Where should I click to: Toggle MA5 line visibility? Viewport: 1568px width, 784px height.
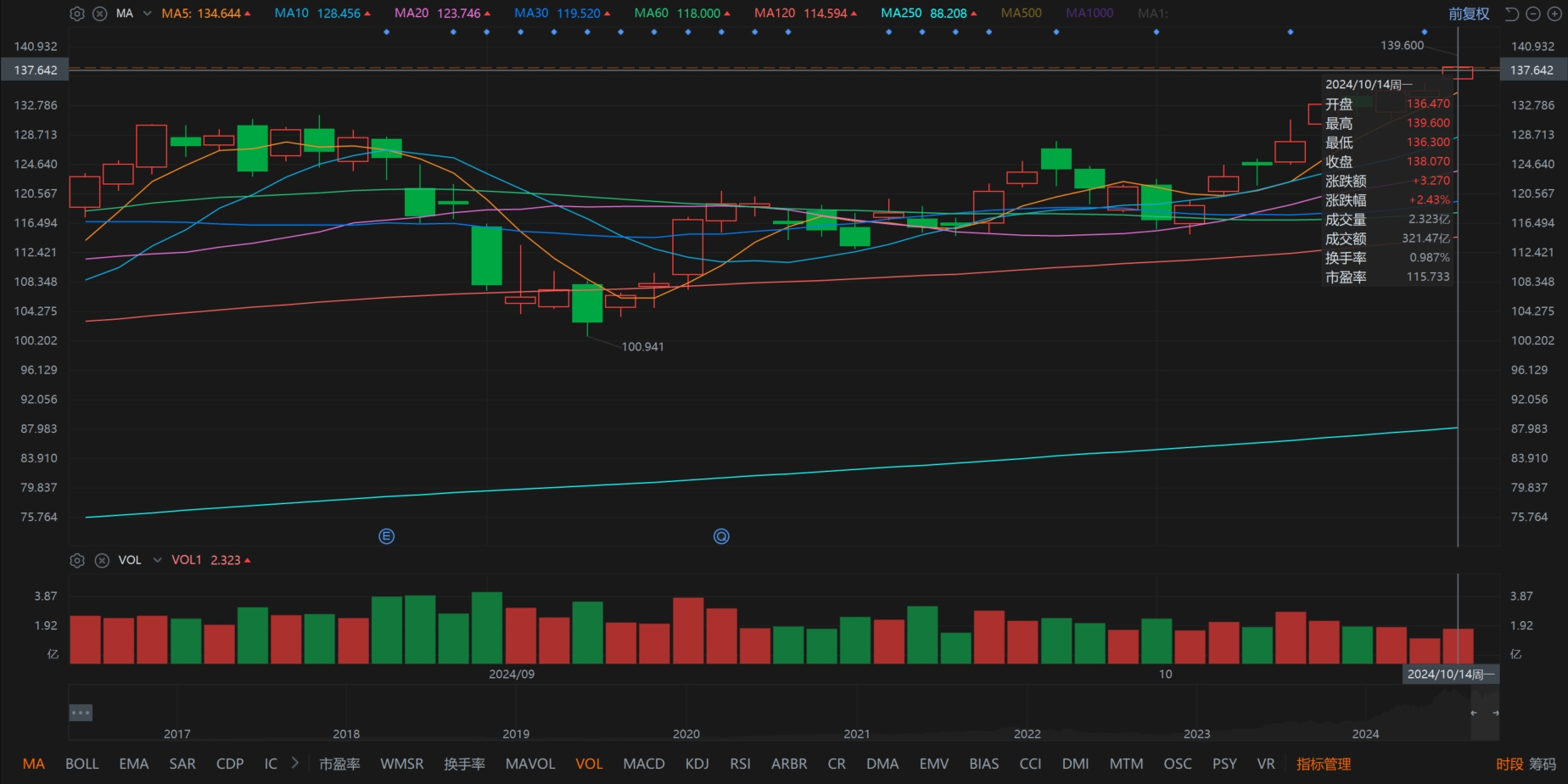pyautogui.click(x=206, y=14)
